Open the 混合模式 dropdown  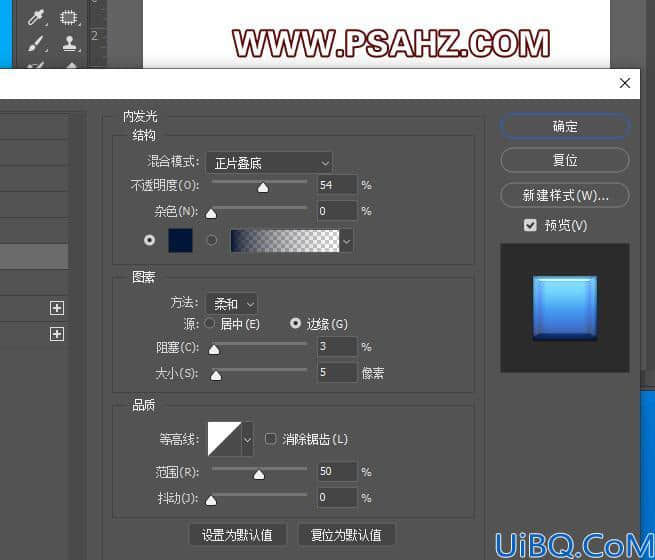point(269,163)
